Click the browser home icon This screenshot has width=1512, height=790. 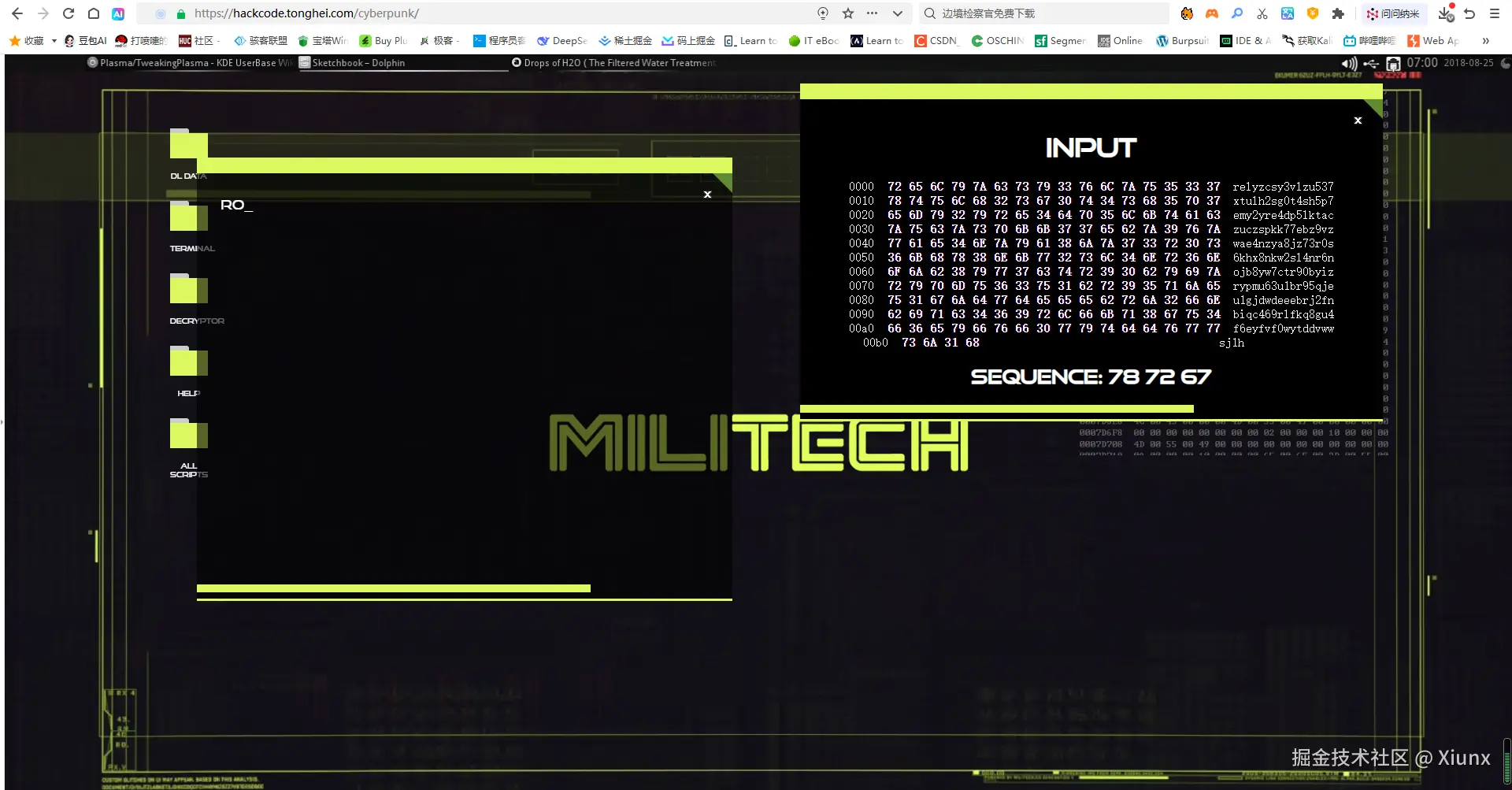[x=94, y=13]
